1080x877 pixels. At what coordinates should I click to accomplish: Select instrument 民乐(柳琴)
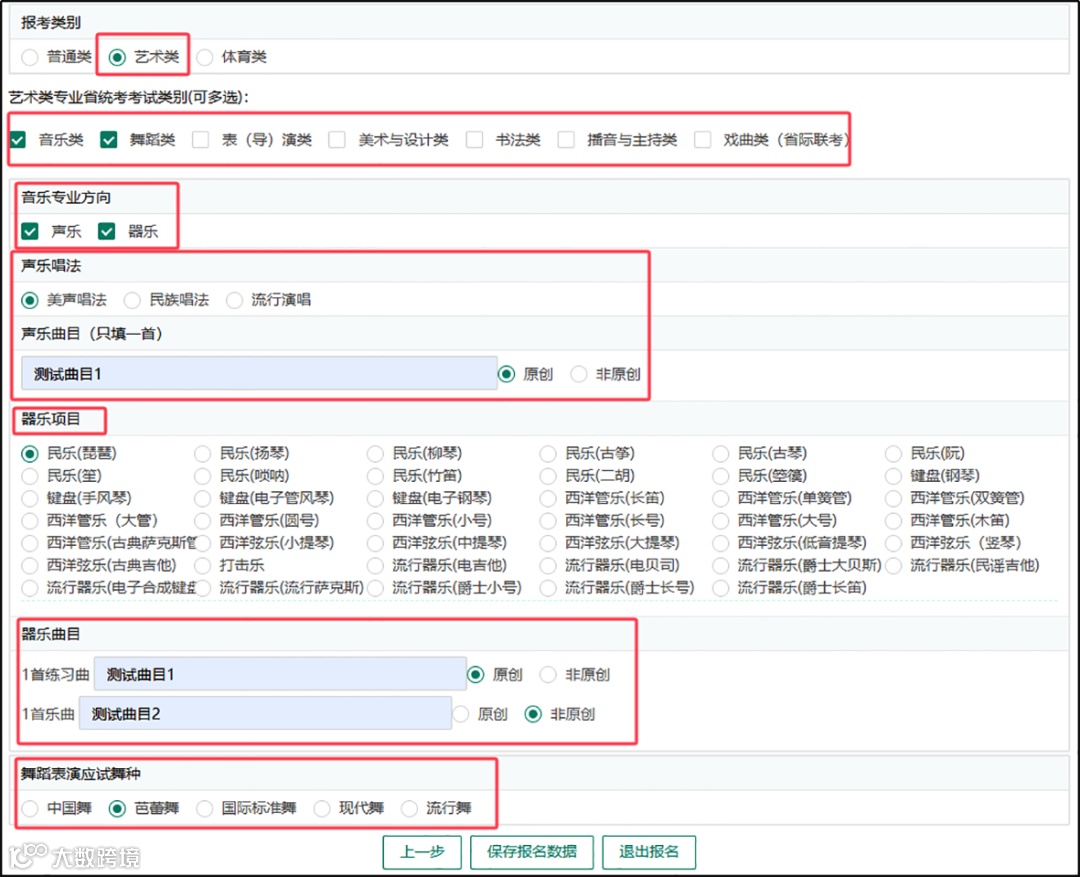[x=375, y=454]
